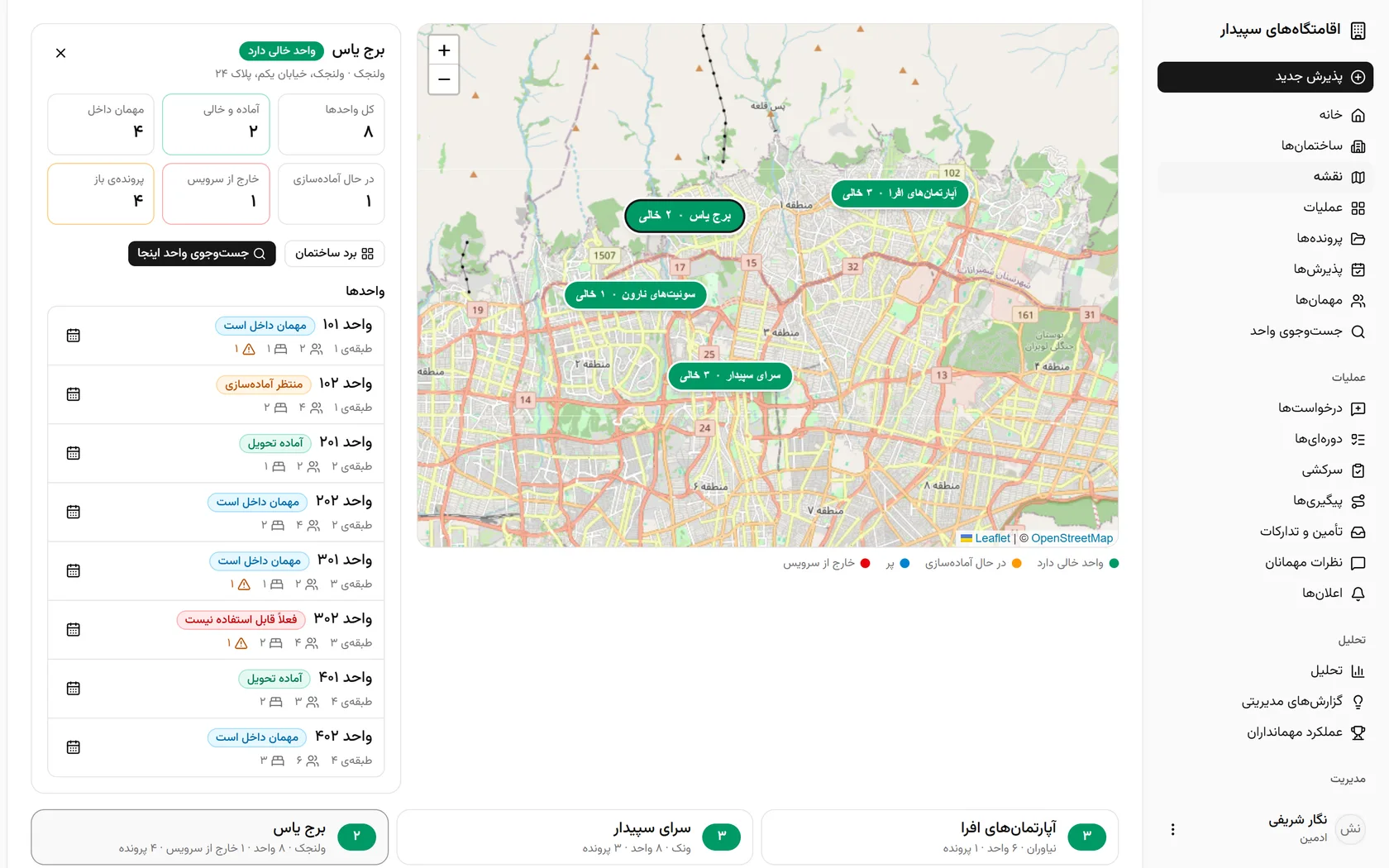Viewport: 1389px width, 868px height.
Task: Click جست‌وجوی واحد اینجا button
Action: click(x=202, y=253)
